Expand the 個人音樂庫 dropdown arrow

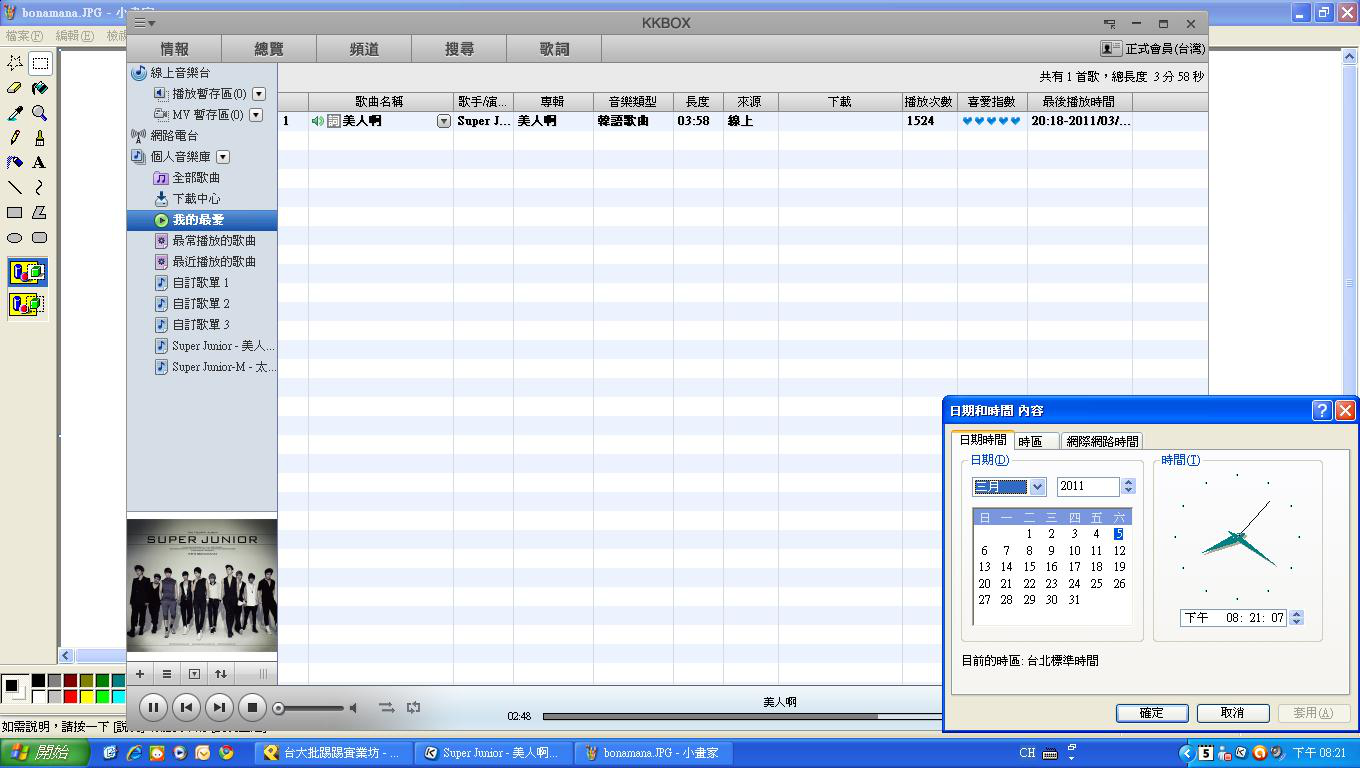tap(223, 157)
